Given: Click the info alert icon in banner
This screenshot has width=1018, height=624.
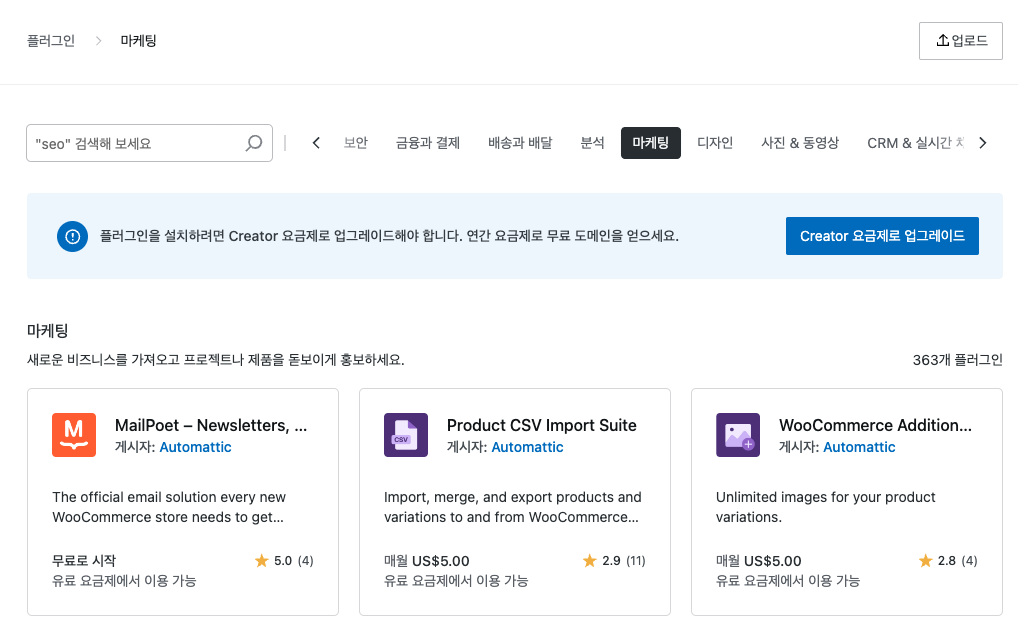Looking at the screenshot, I should pyautogui.click(x=72, y=237).
